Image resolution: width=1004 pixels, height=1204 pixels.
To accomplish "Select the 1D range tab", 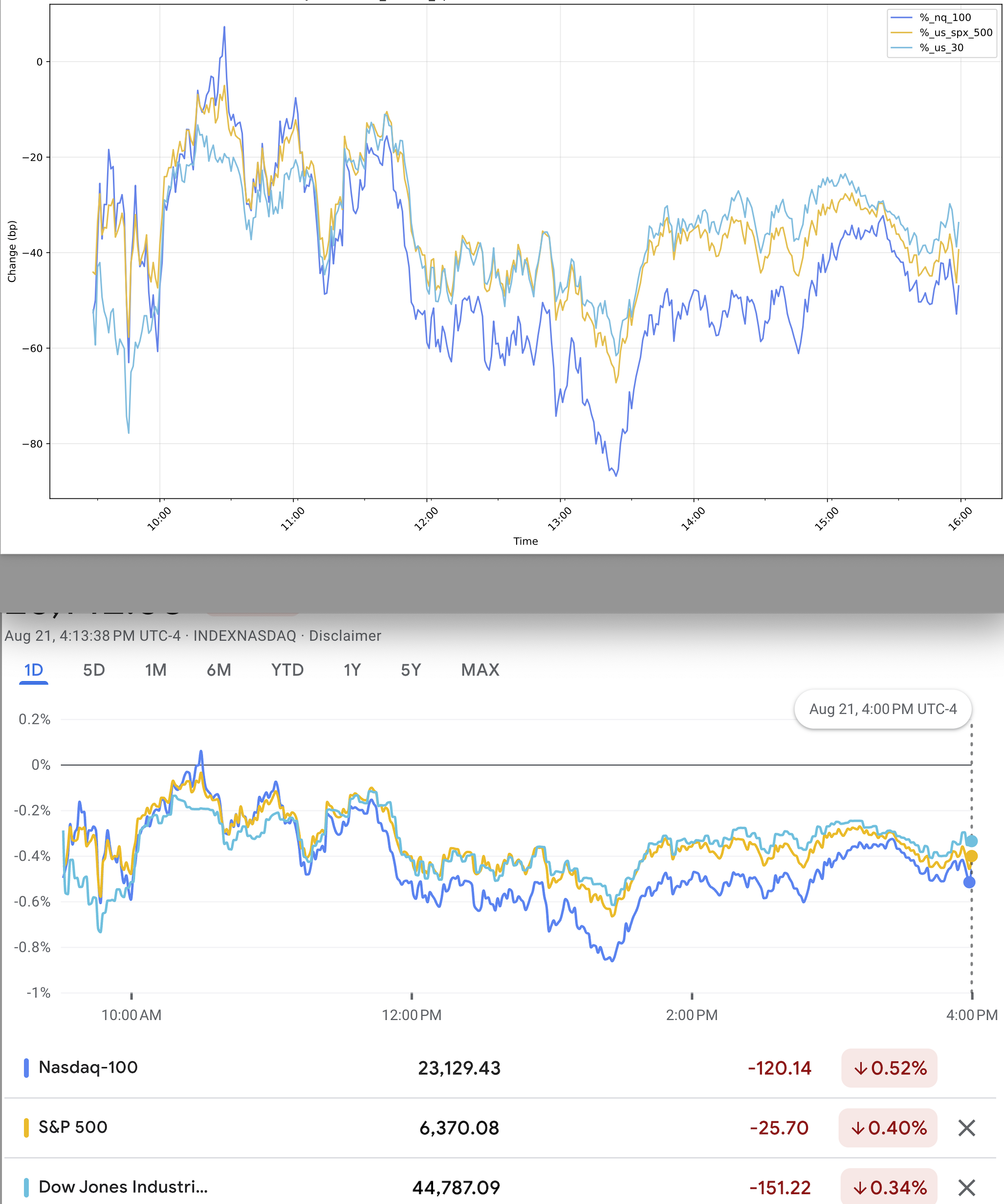I will [x=33, y=669].
